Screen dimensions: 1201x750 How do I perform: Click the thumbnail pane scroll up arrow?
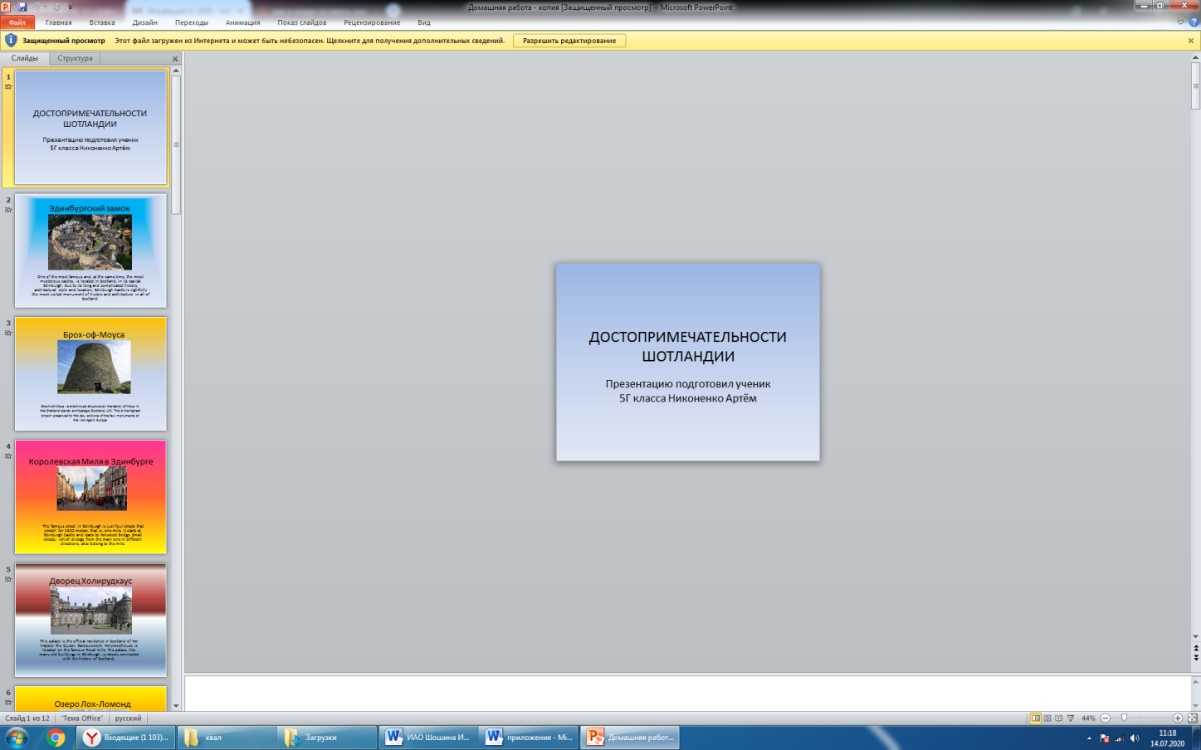point(176,72)
